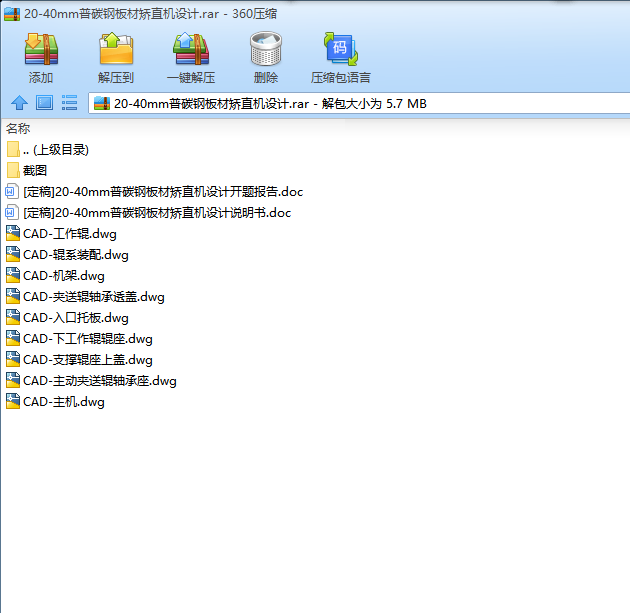Screen dimensions: 630x613
Task: Click dwg icon of CAD-主动夹送辊轴承座
Action: tap(12, 380)
